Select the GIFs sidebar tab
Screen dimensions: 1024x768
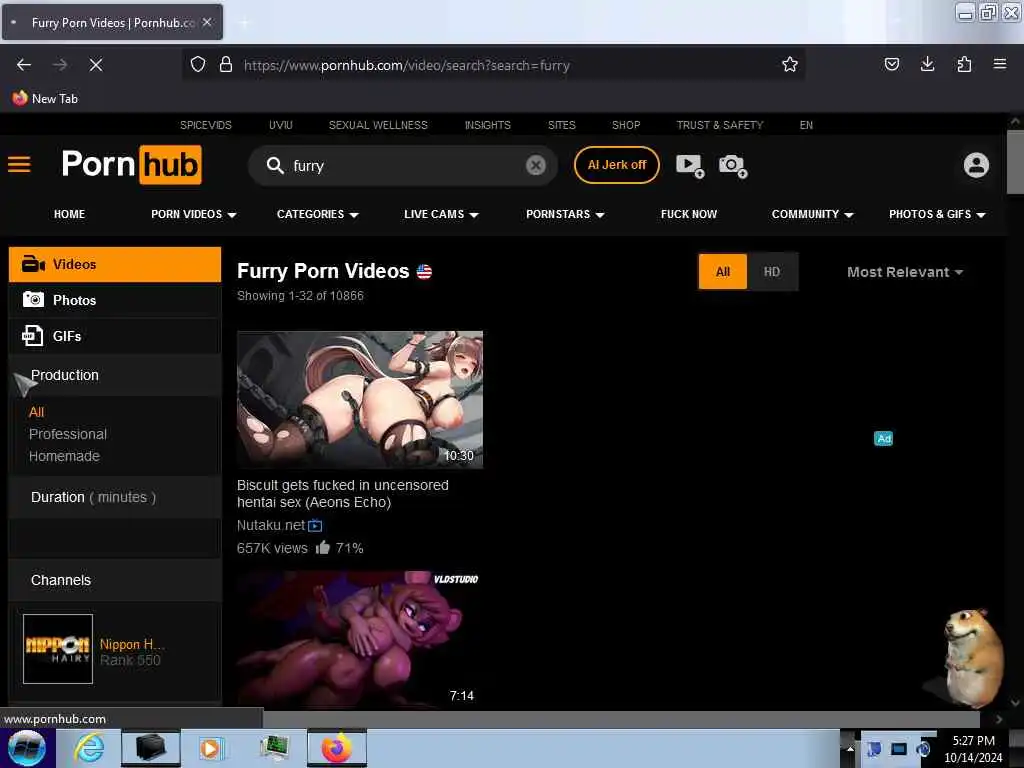tap(115, 336)
